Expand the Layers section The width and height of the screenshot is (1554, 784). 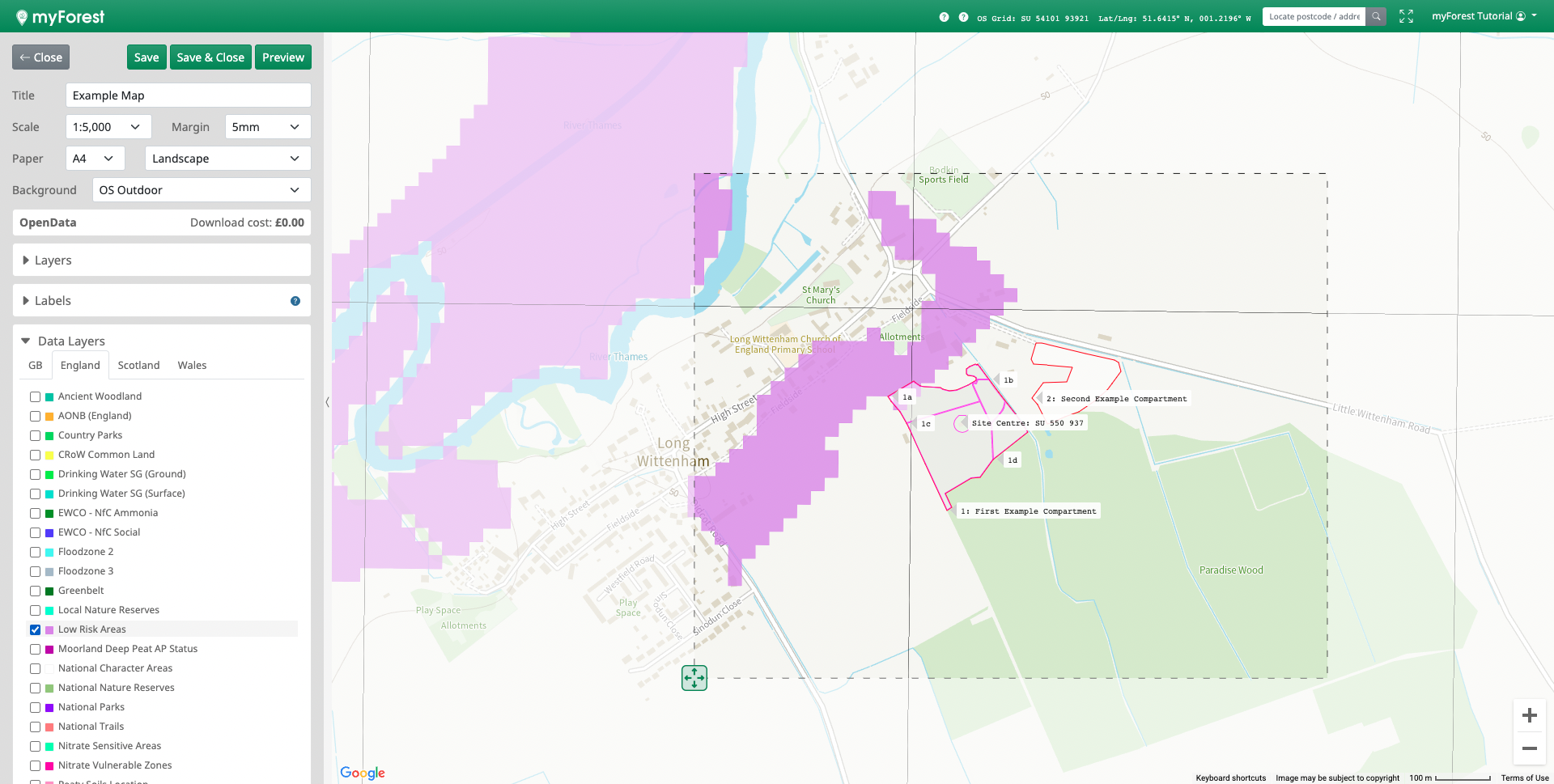coord(53,261)
